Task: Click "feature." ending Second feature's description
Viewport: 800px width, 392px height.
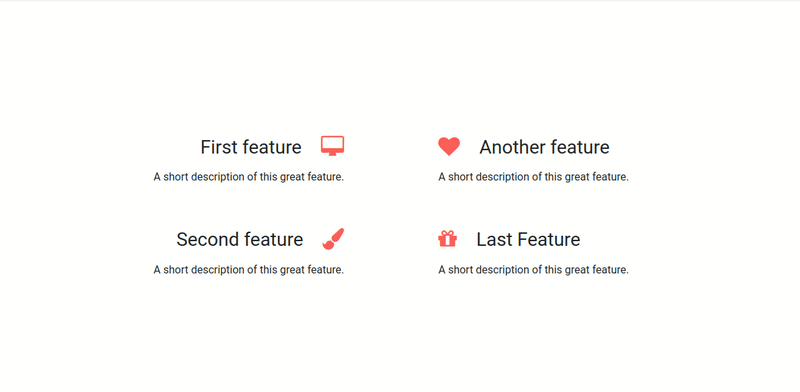Action: [326, 270]
